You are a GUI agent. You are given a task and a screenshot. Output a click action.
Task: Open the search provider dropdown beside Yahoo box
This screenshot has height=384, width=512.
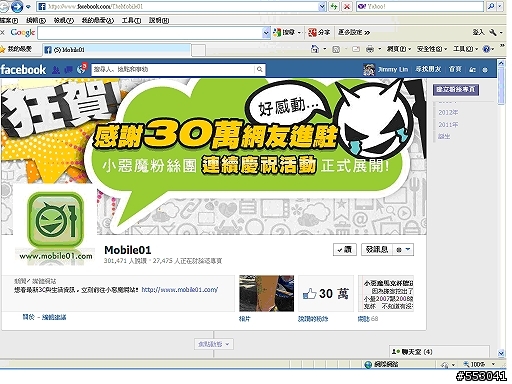pos(500,6)
